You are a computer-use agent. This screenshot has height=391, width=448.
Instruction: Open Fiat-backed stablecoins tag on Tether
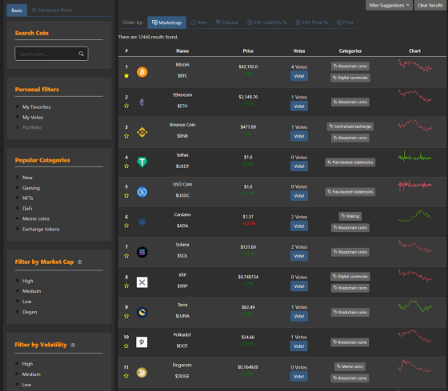pyautogui.click(x=350, y=162)
